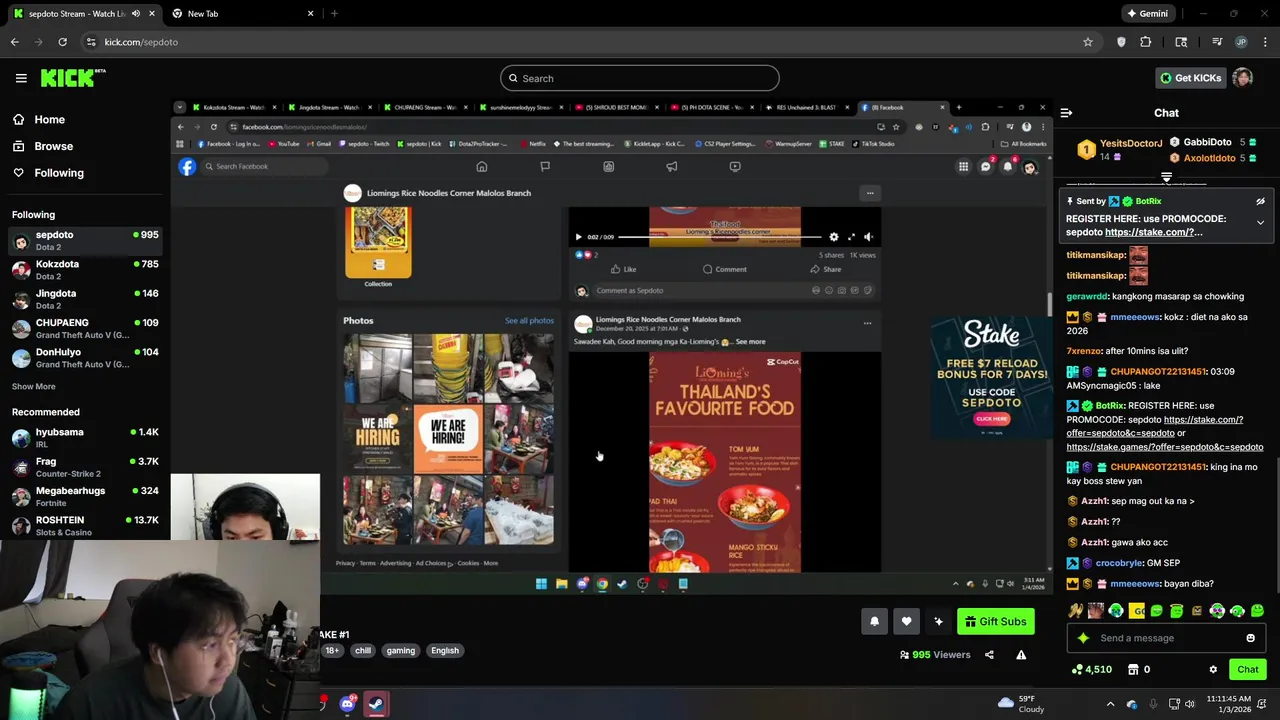Collapse the gift leaderboard handle
The width and height of the screenshot is (1280, 720).
coord(1166,178)
